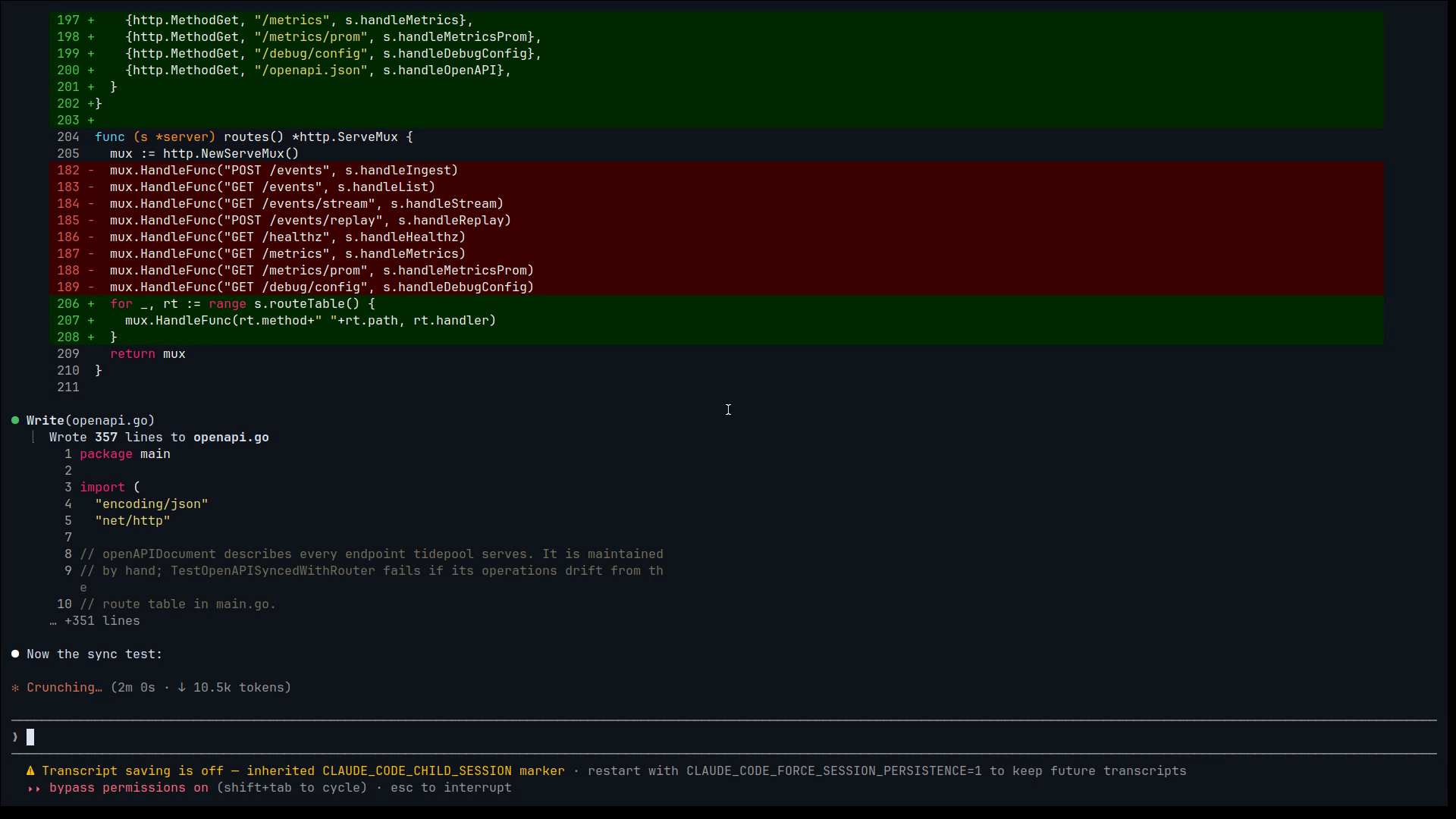Click the 'bypass permissions on' mode indicator
This screenshot has height=819, width=1456.
coord(129,788)
